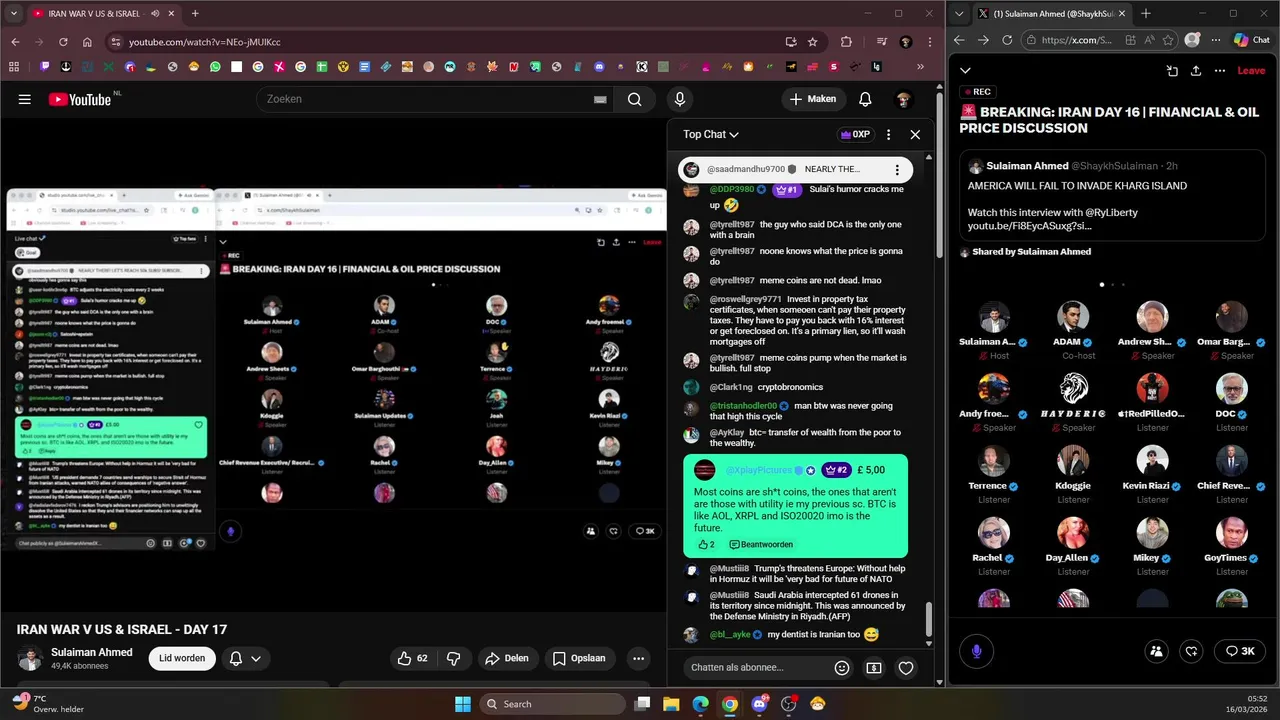1280x720 pixels.
Task: Open the emoji picker in chat input
Action: click(x=842, y=667)
